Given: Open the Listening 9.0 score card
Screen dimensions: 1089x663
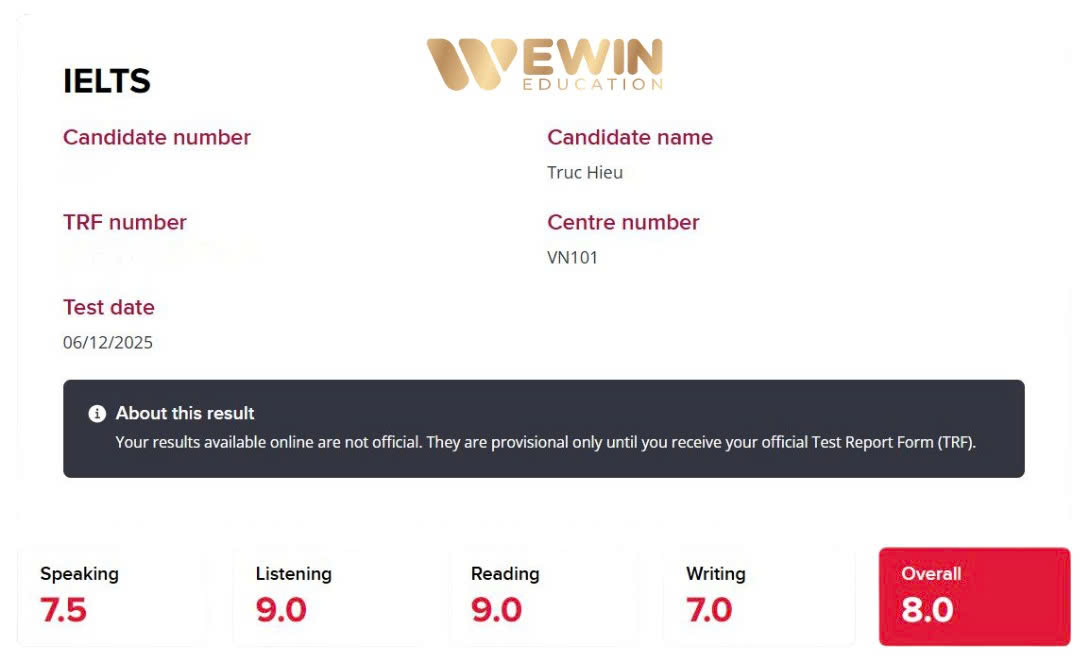Looking at the screenshot, I should [327, 596].
